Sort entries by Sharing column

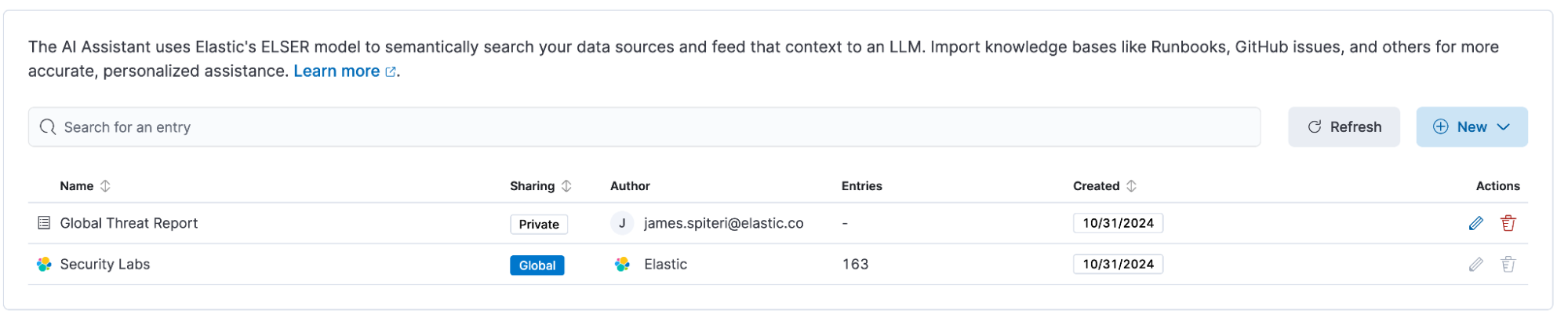click(540, 186)
